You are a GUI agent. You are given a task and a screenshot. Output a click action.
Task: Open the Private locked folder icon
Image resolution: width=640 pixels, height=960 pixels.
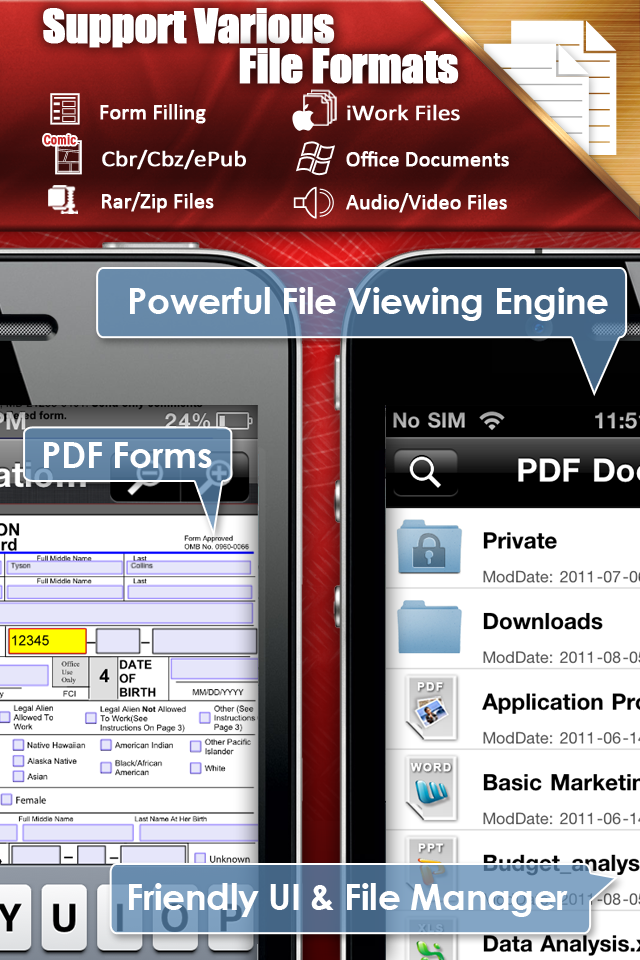pyautogui.click(x=429, y=547)
